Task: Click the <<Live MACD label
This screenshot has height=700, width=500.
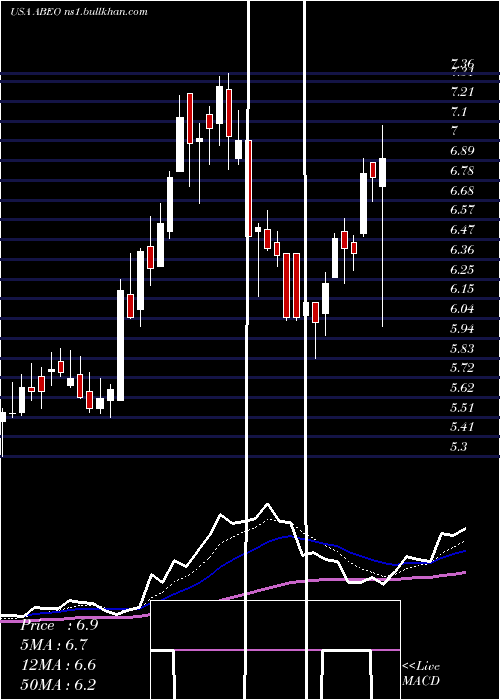Action: [421, 674]
